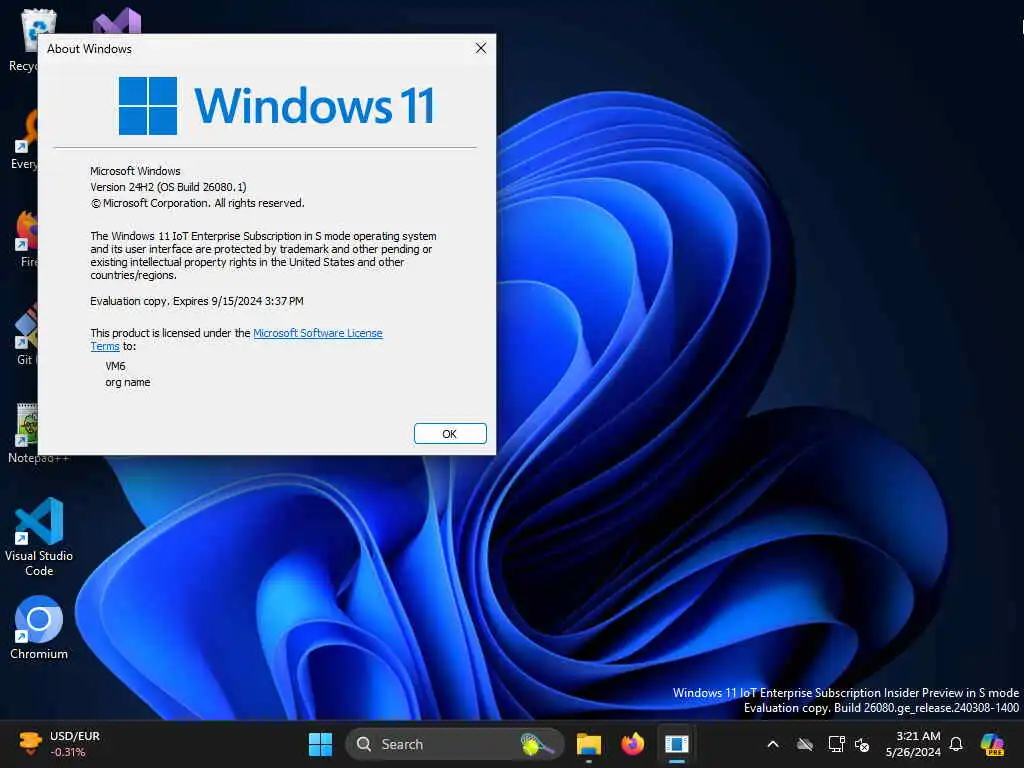This screenshot has width=1024, height=768.
Task: Click OK in About Windows dialog
Action: pyautogui.click(x=450, y=434)
